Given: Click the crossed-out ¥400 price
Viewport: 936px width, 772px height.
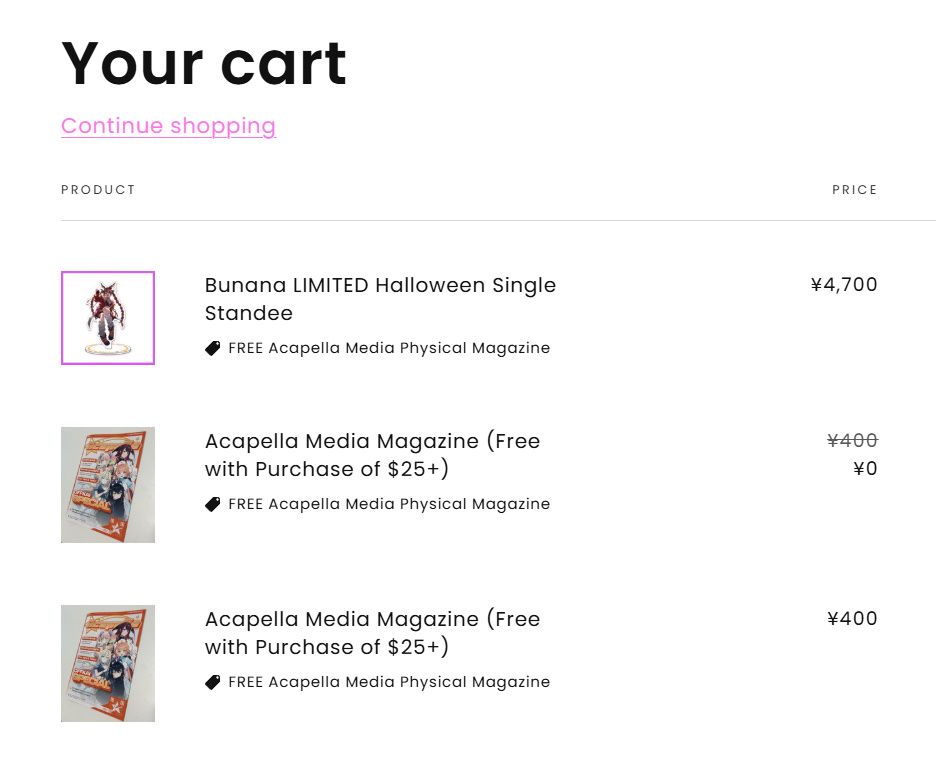Looking at the screenshot, I should [x=852, y=441].
